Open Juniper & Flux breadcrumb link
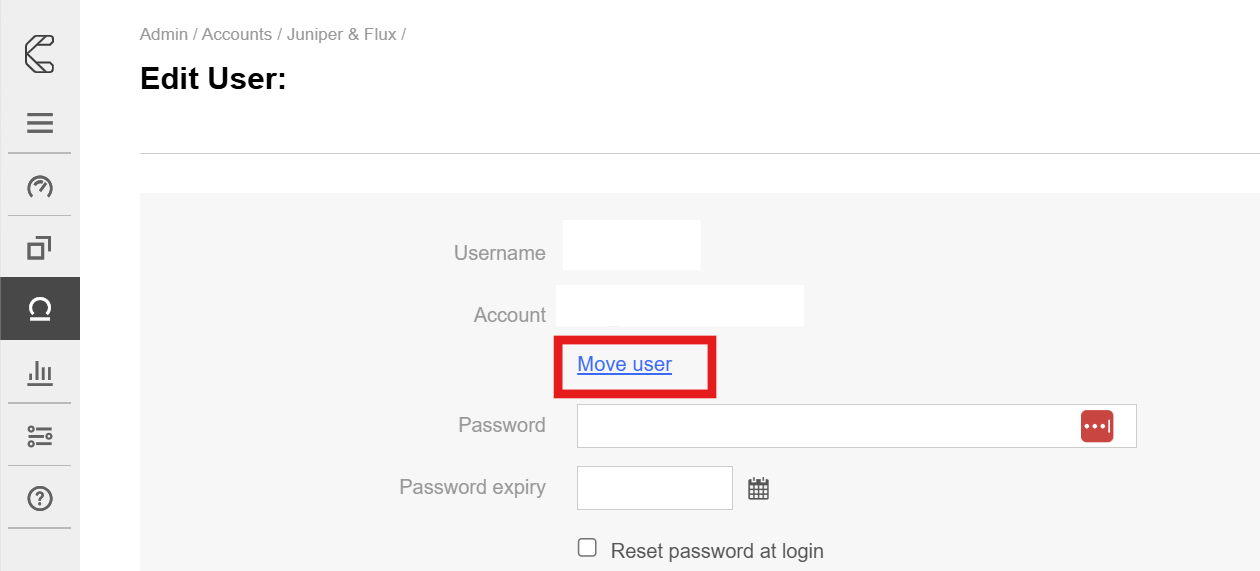 [341, 34]
